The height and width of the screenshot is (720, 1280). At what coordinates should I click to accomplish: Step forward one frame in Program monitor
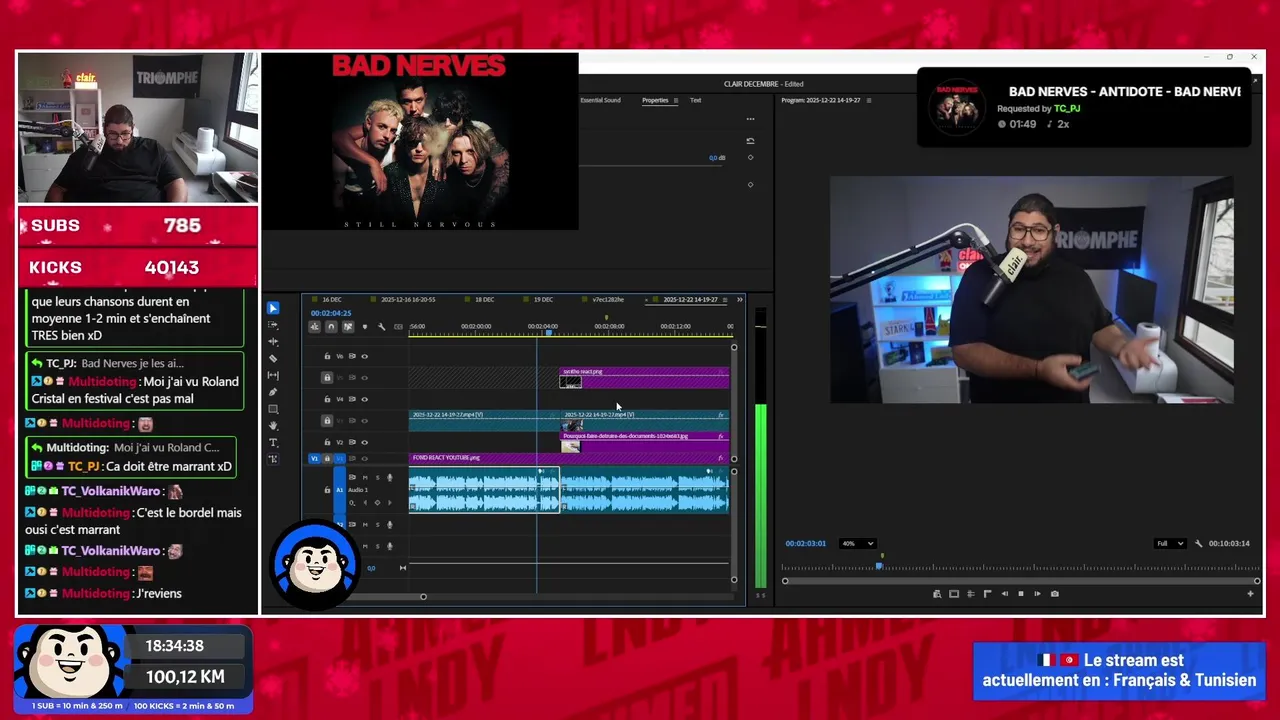1038,594
